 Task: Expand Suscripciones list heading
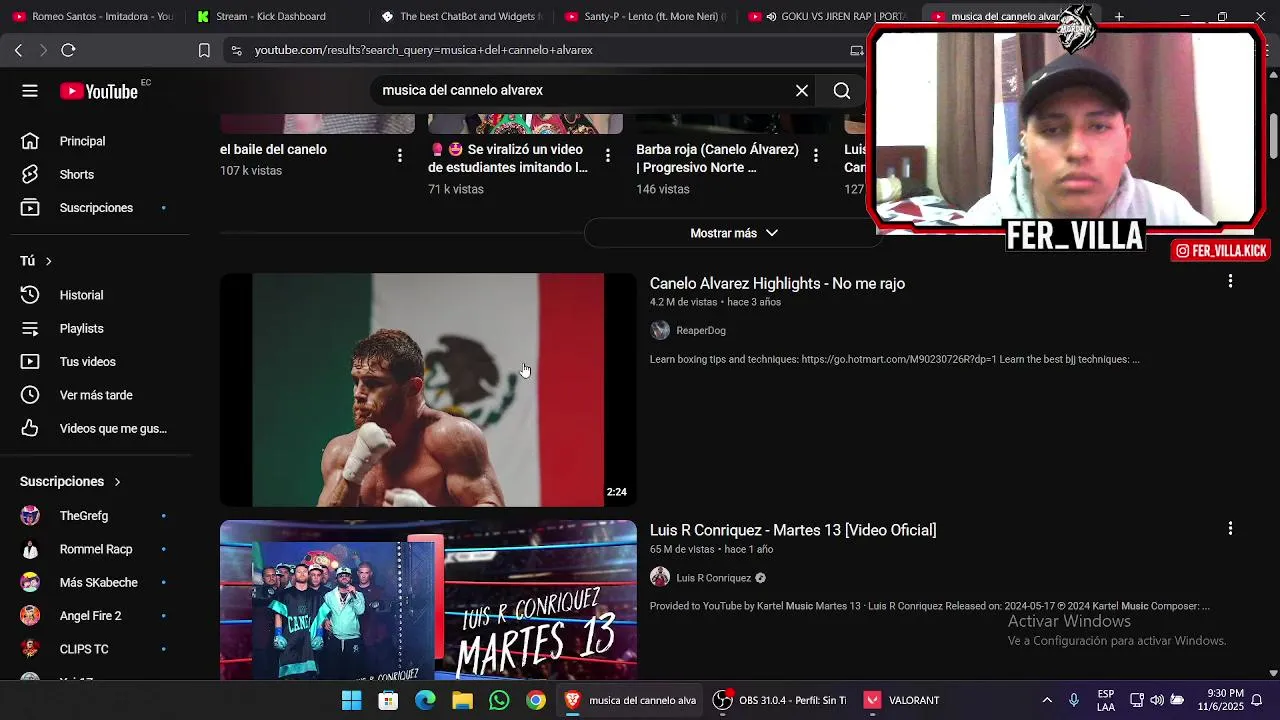[70, 481]
